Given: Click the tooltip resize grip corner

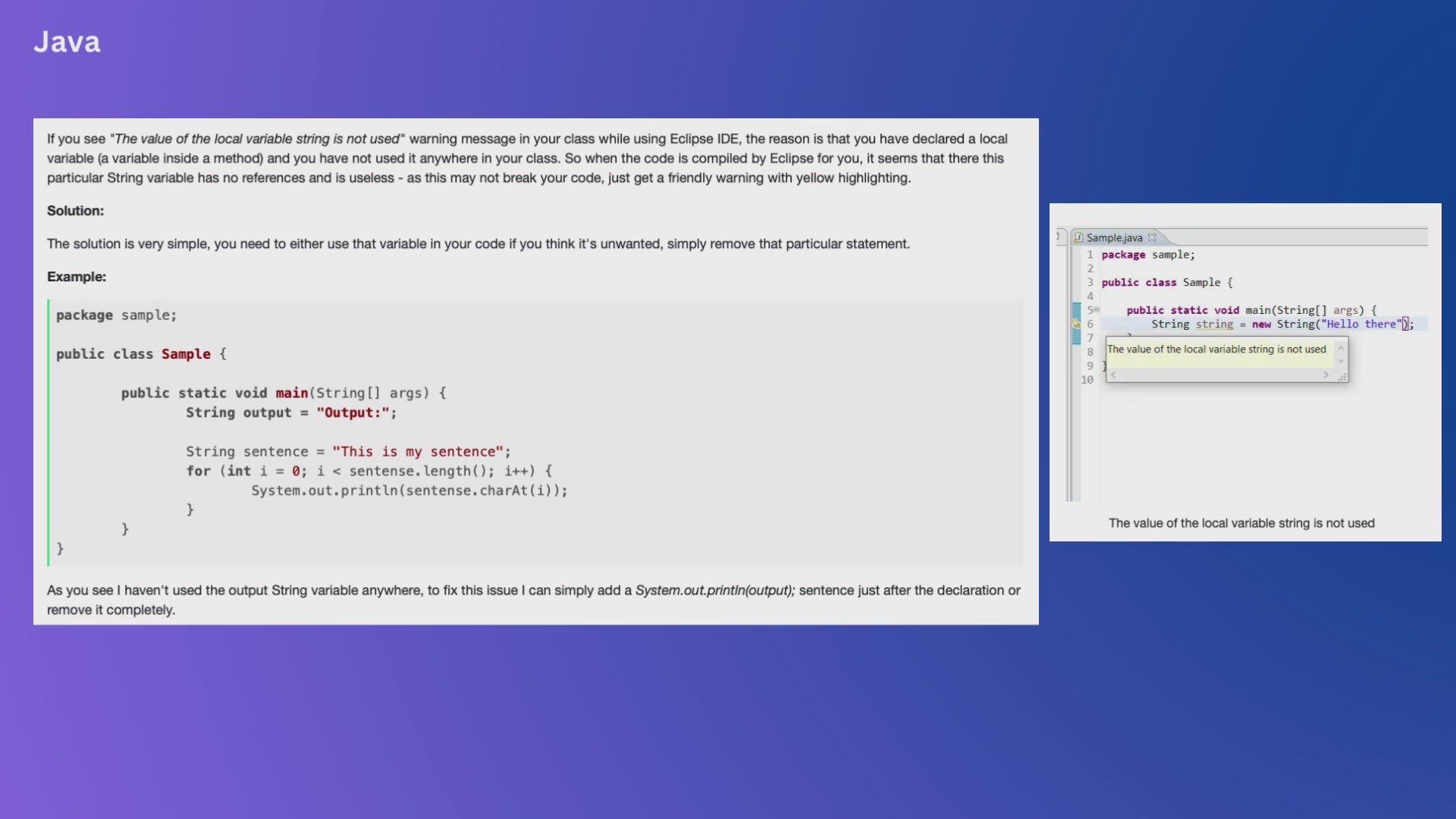Looking at the screenshot, I should pos(1341,376).
